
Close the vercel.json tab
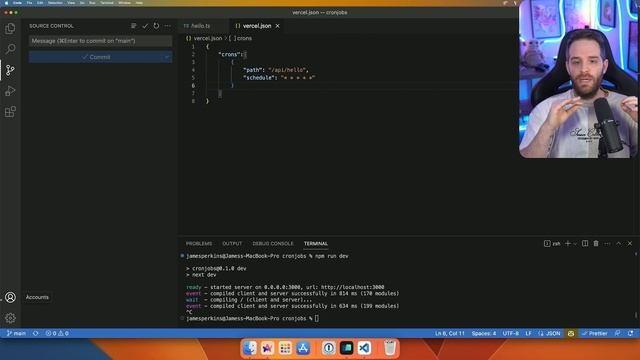[x=278, y=26]
